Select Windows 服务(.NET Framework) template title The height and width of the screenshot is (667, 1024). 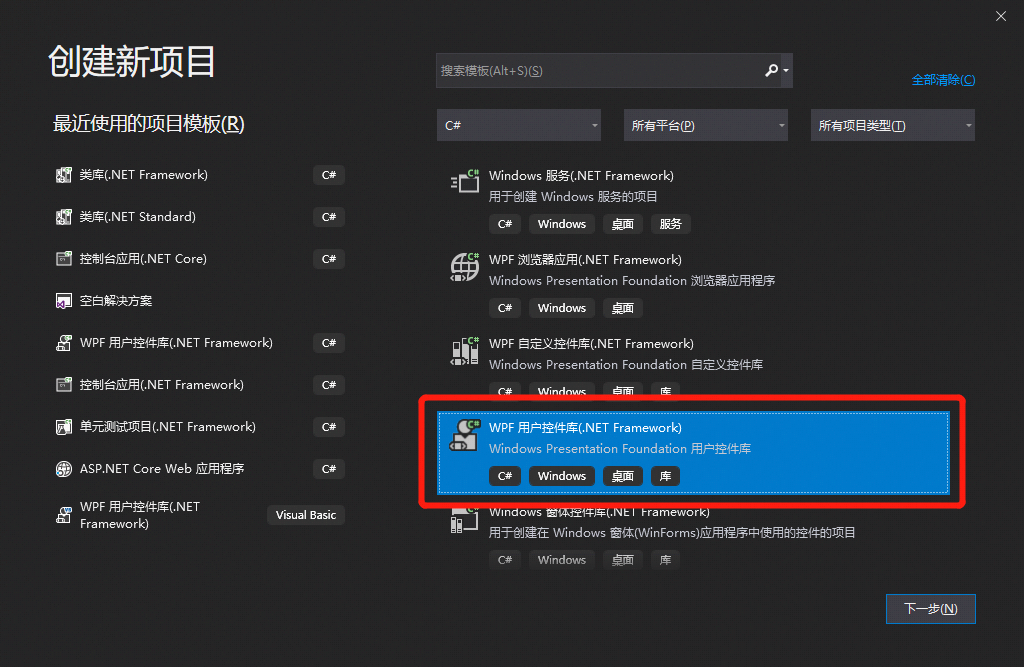click(x=581, y=176)
